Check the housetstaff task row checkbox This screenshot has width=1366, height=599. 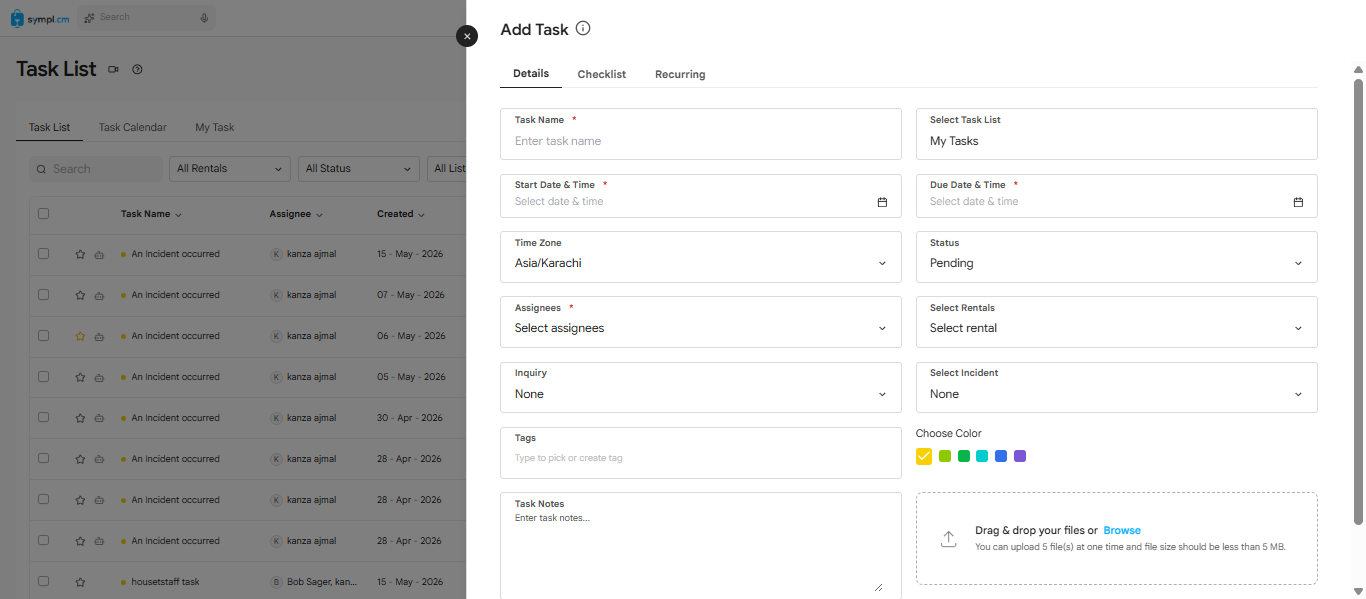click(x=43, y=581)
